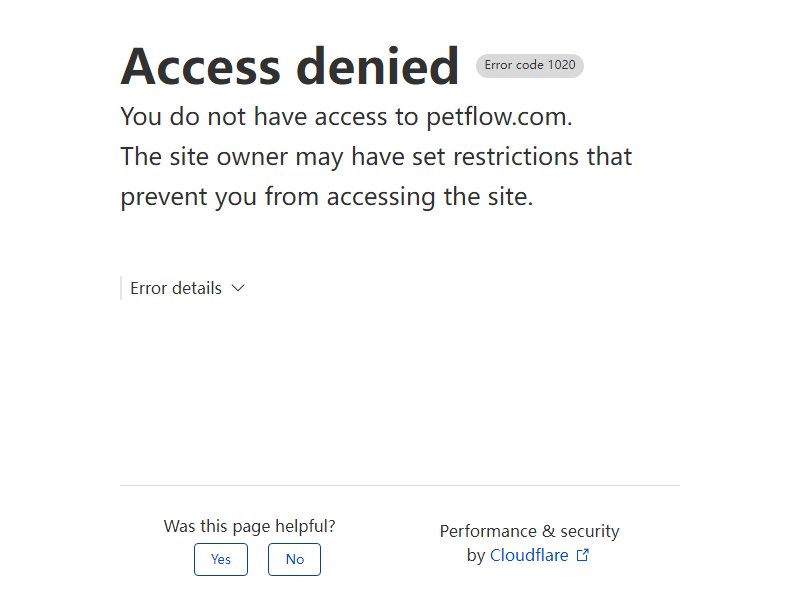Image resolution: width=800 pixels, height=600 pixels.
Task: Click the vertical bar left of Error details
Action: tap(121, 288)
